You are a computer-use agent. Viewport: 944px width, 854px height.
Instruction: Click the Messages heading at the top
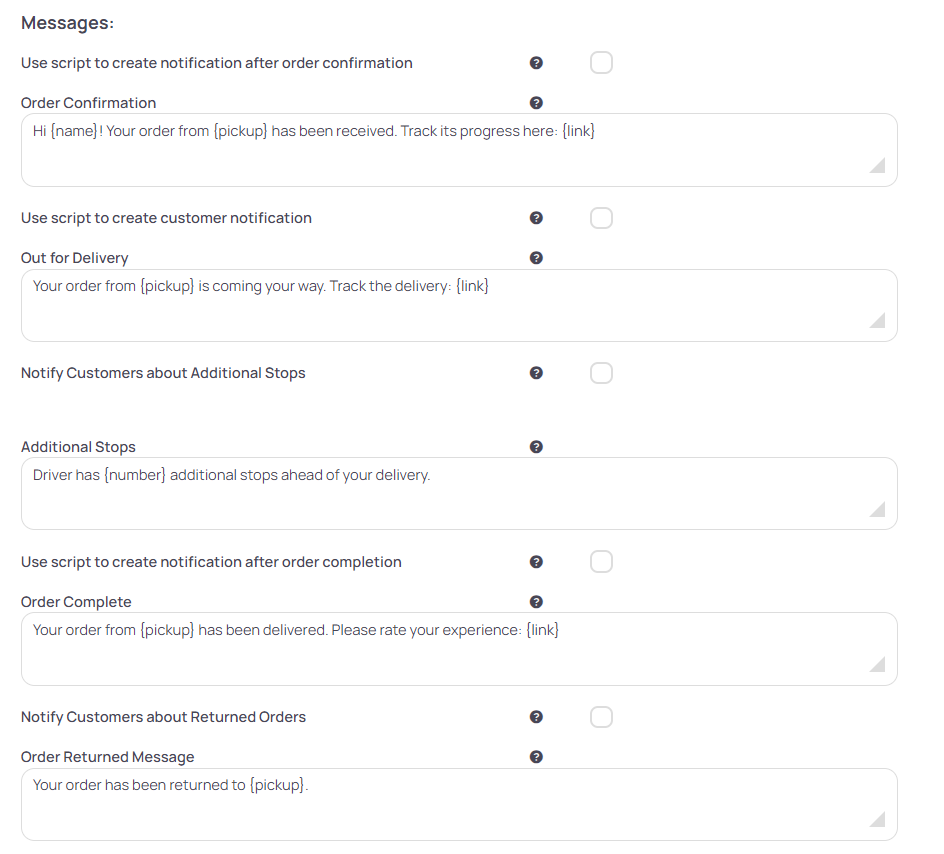(67, 21)
